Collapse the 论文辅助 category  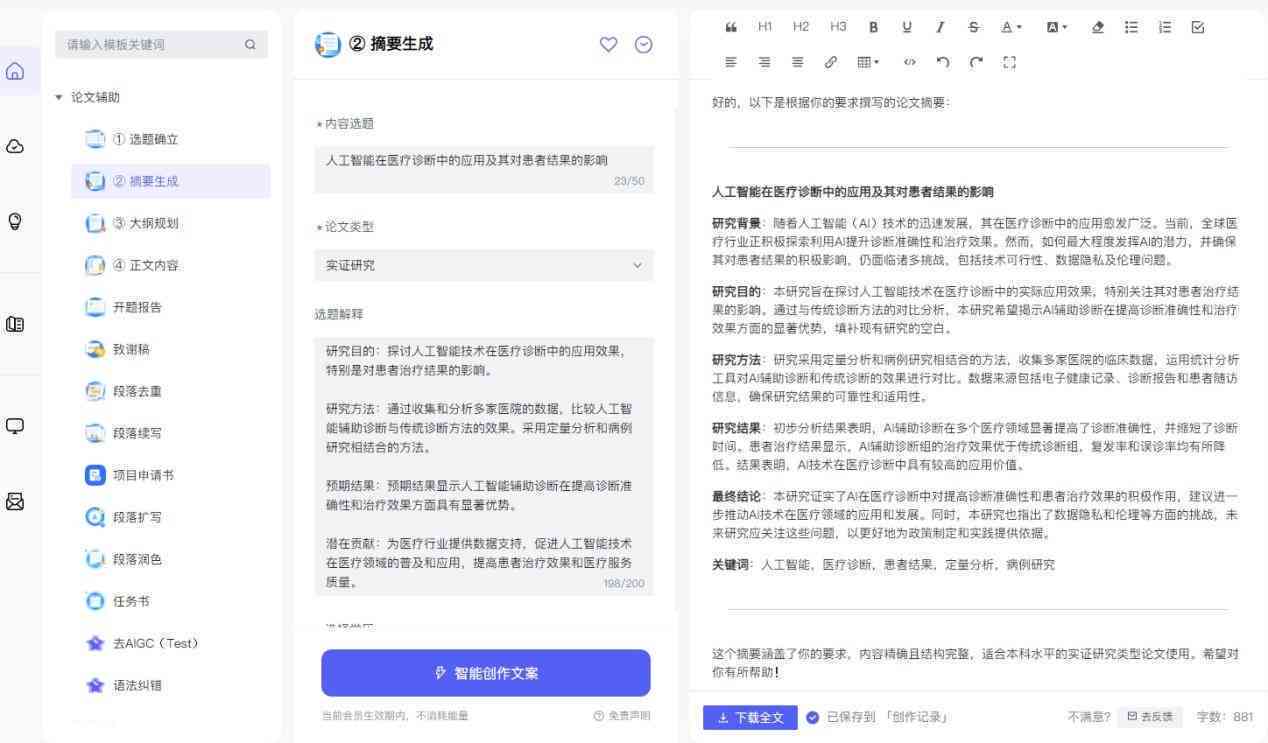click(x=88, y=97)
